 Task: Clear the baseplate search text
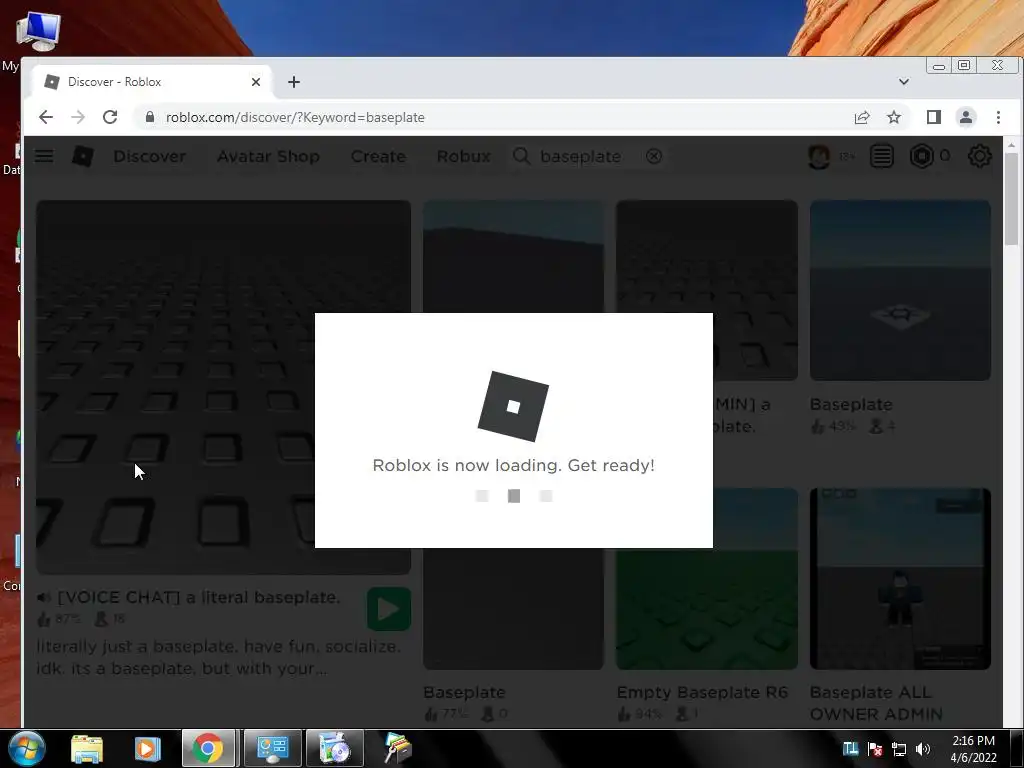click(x=654, y=156)
